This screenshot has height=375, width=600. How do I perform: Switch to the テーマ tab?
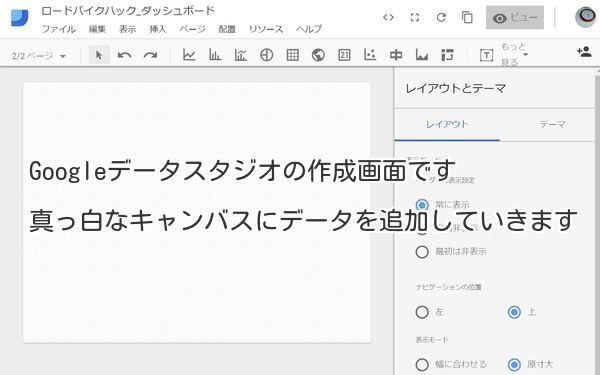click(552, 124)
